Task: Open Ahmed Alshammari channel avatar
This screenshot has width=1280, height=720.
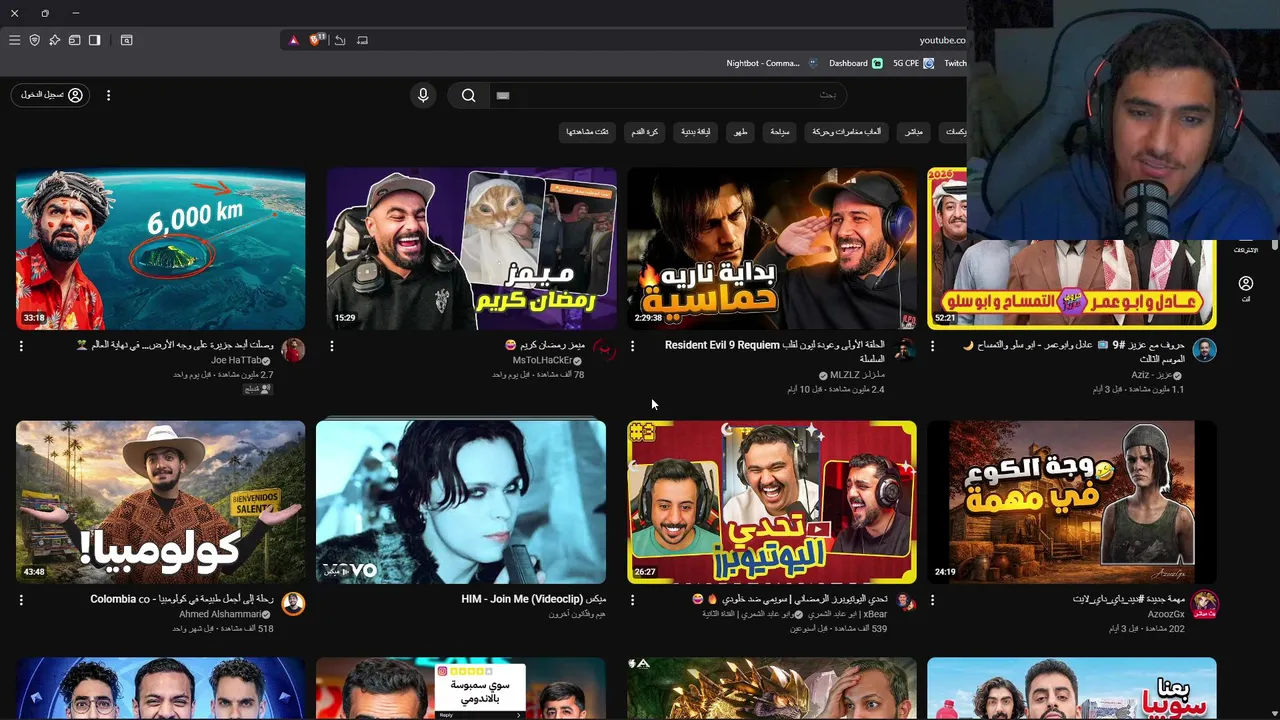Action: click(293, 603)
